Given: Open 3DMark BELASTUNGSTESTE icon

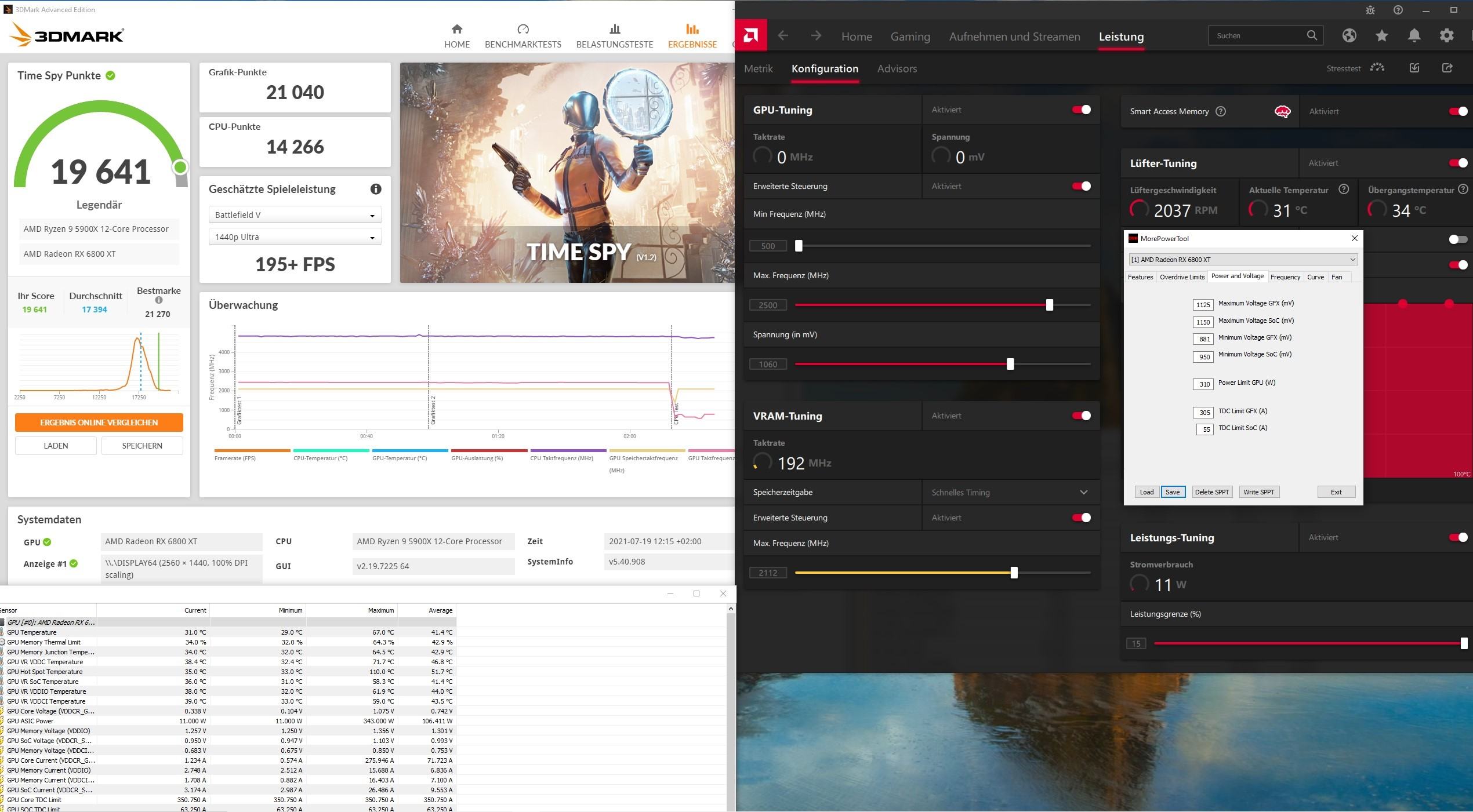Looking at the screenshot, I should [615, 29].
